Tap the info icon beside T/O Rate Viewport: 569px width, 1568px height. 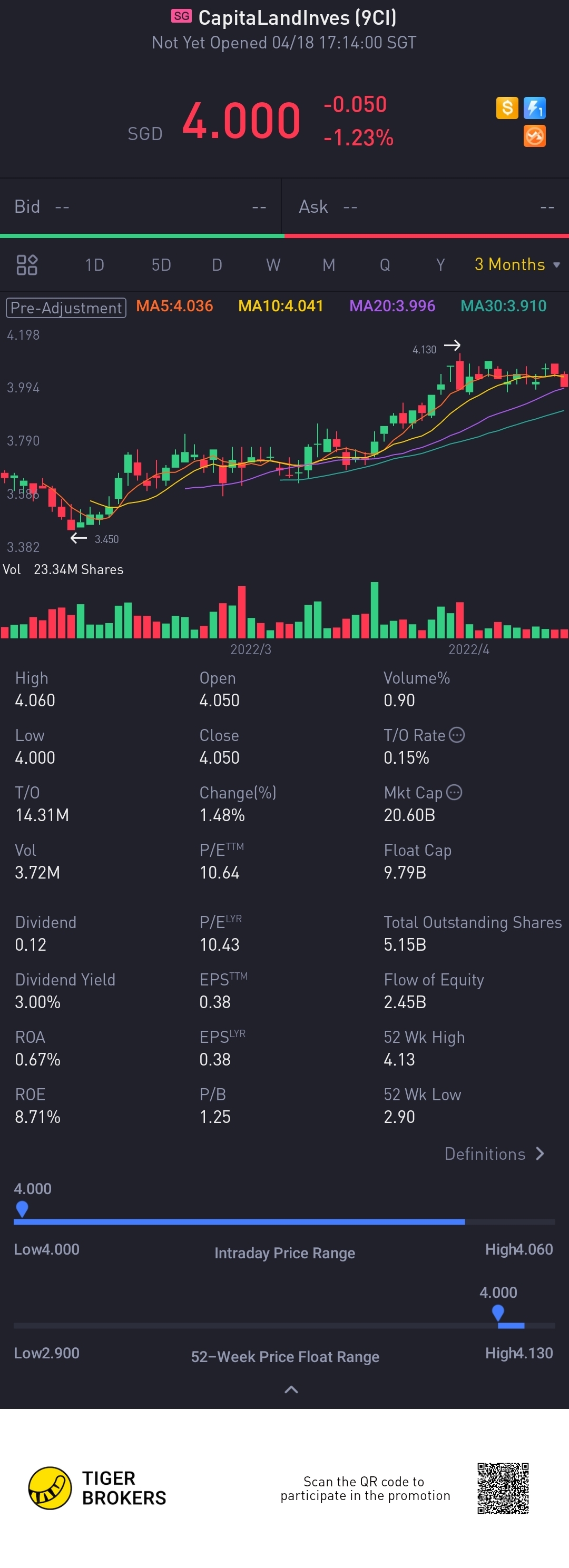point(457,735)
